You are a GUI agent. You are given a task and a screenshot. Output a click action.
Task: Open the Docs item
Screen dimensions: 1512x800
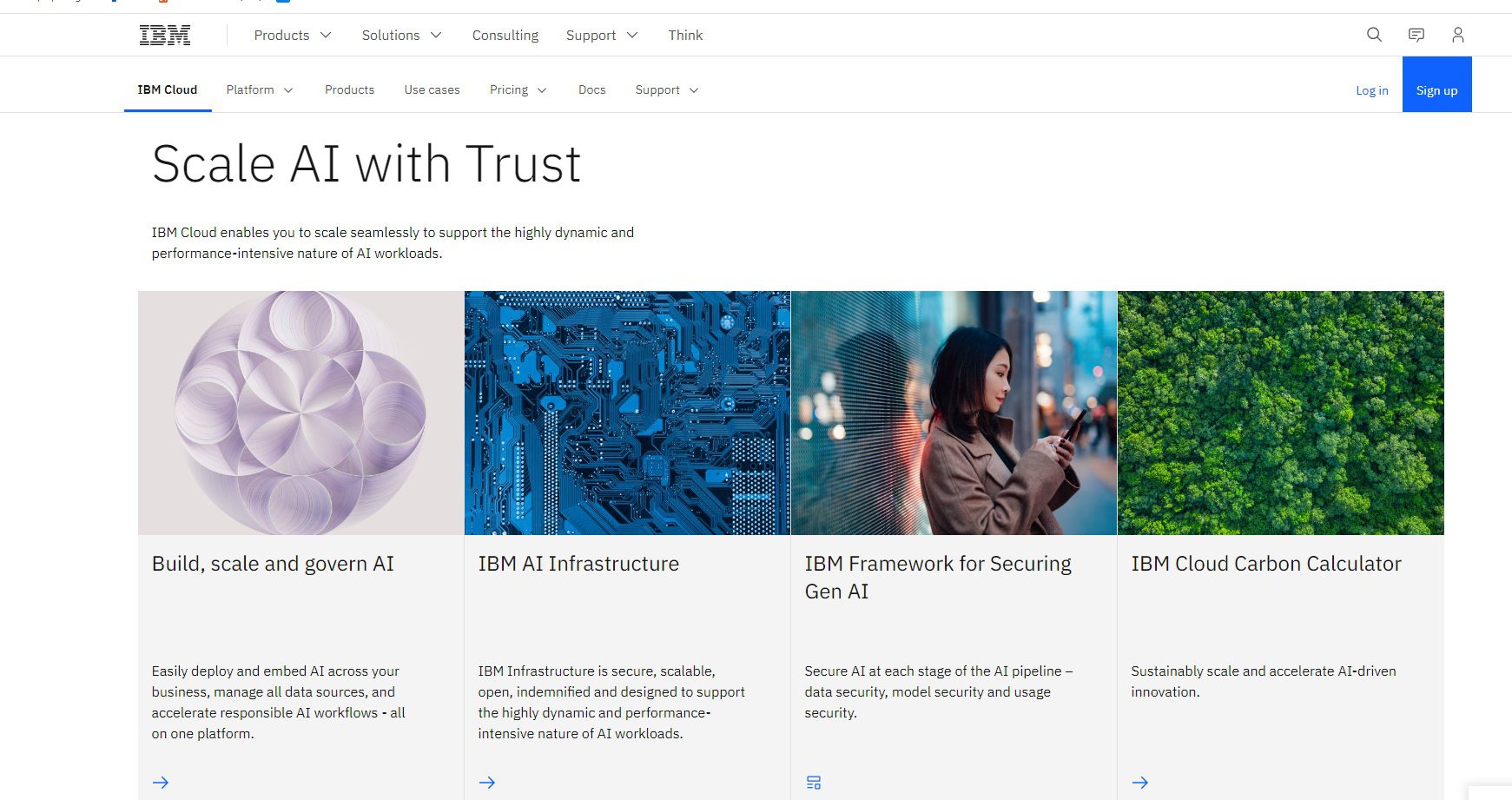[x=592, y=89]
